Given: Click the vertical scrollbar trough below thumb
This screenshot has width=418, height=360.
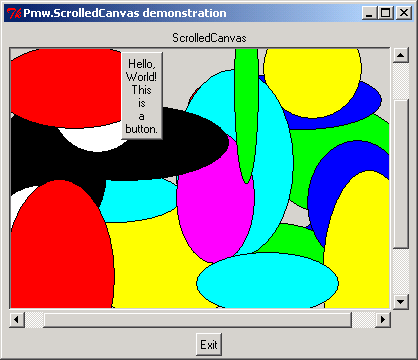Looking at the screenshot, I should tap(401, 271).
